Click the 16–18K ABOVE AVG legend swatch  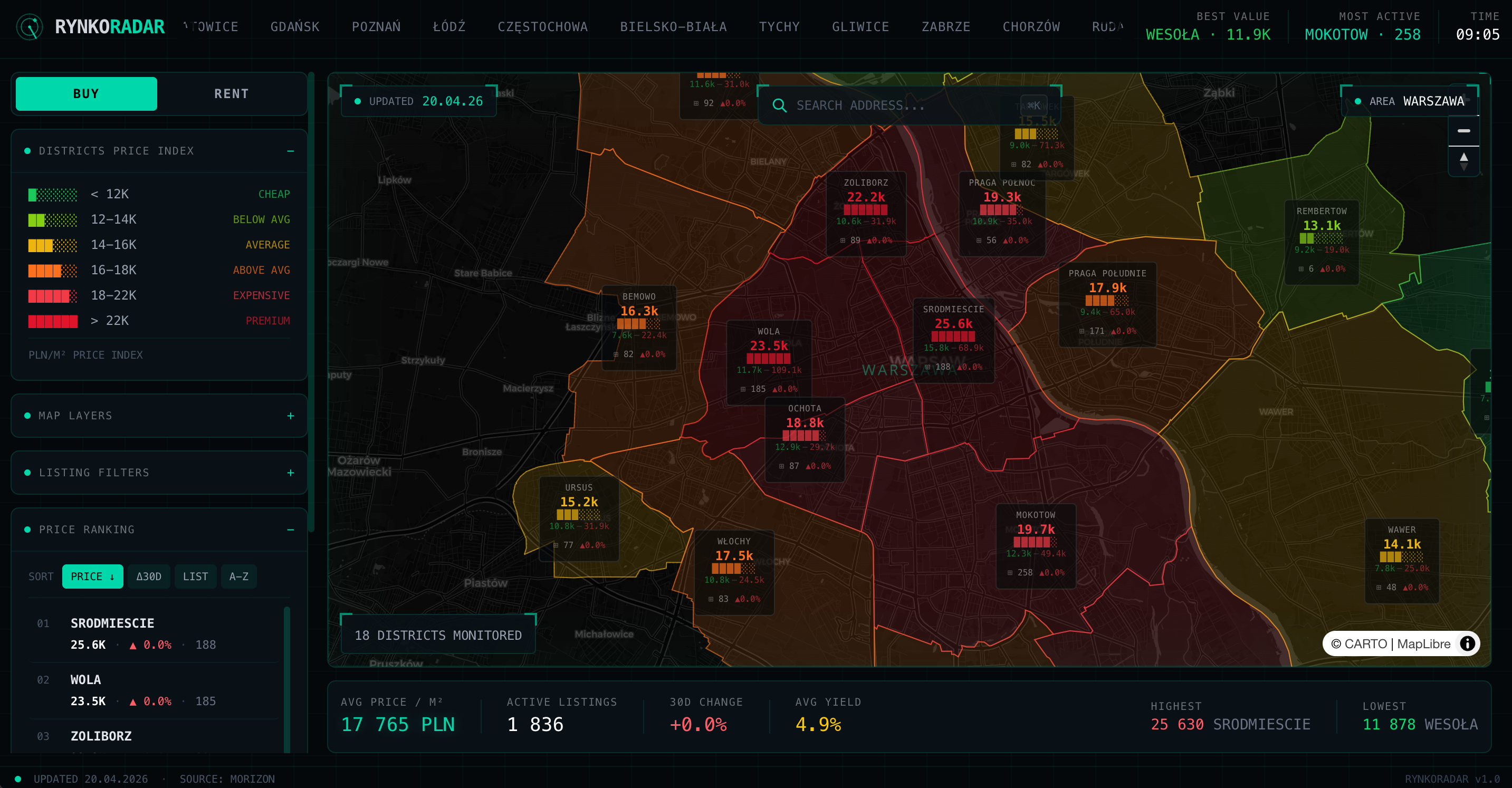tap(53, 270)
